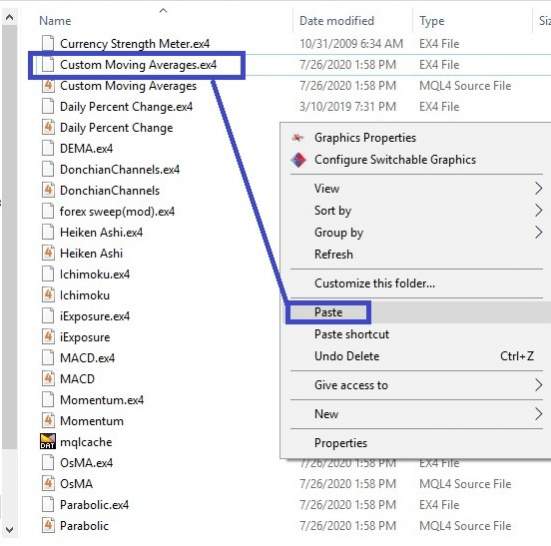Select the Currency Strength Meter.ex4 file icon

pos(48,44)
